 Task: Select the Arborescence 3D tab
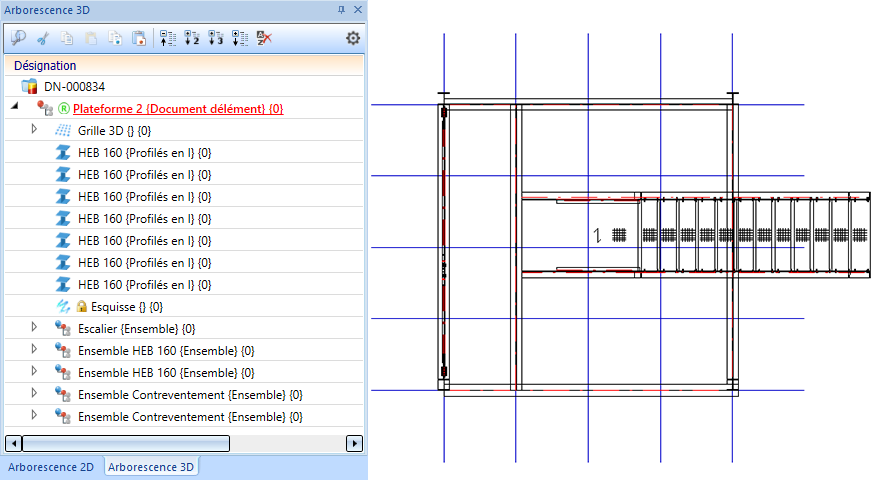tap(151, 467)
